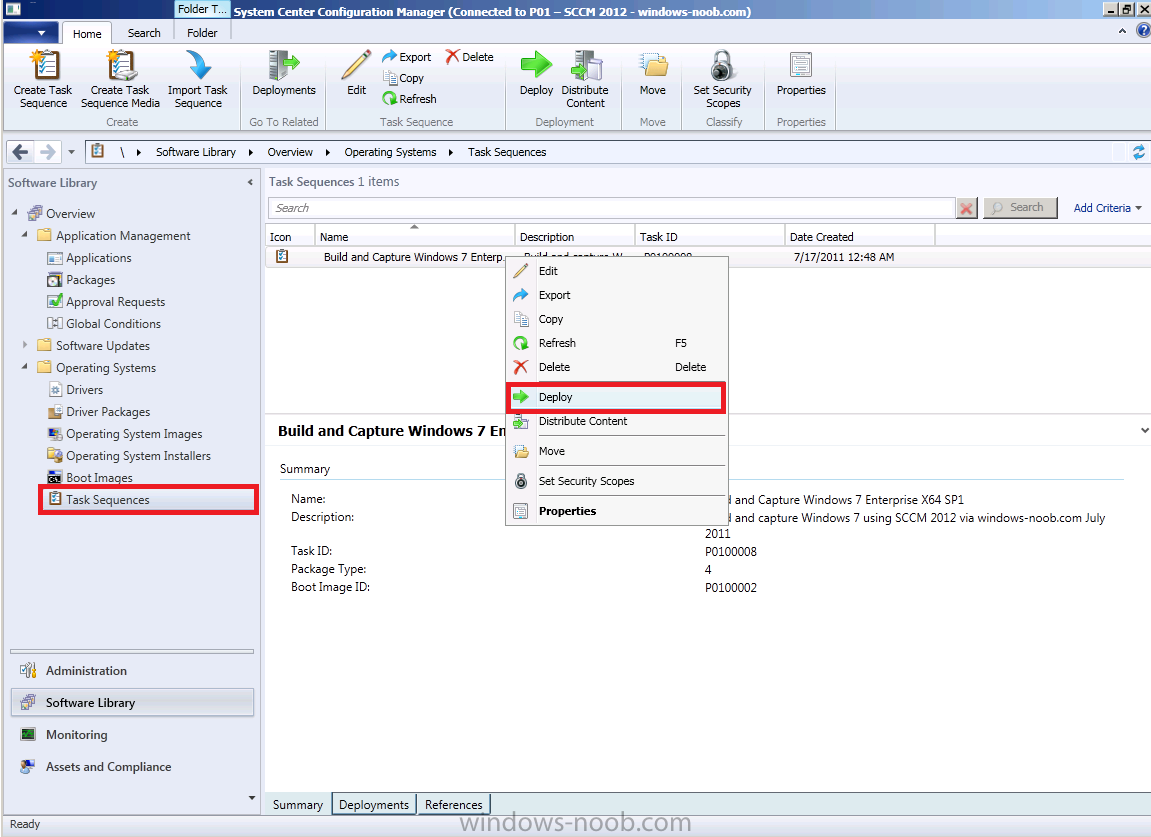Switch to the Folder ribbon tab
Screen dimensions: 1151x837
click(202, 33)
